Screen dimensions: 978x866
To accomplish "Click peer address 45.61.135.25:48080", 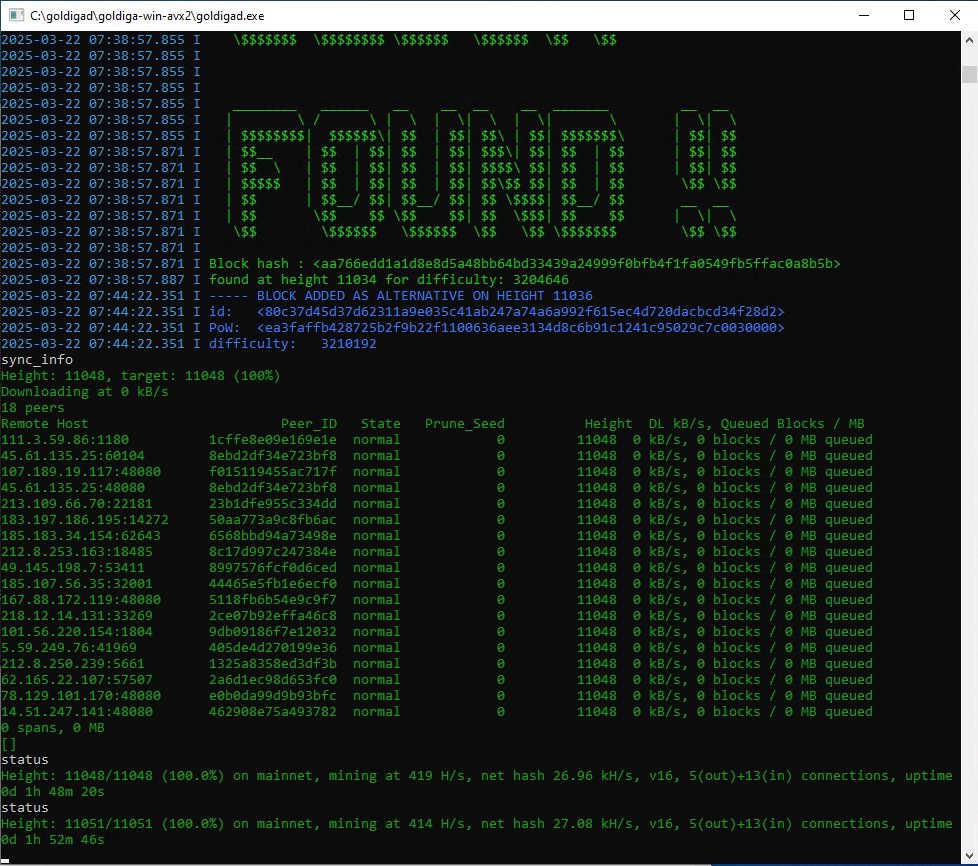I will pyautogui.click(x=73, y=488).
